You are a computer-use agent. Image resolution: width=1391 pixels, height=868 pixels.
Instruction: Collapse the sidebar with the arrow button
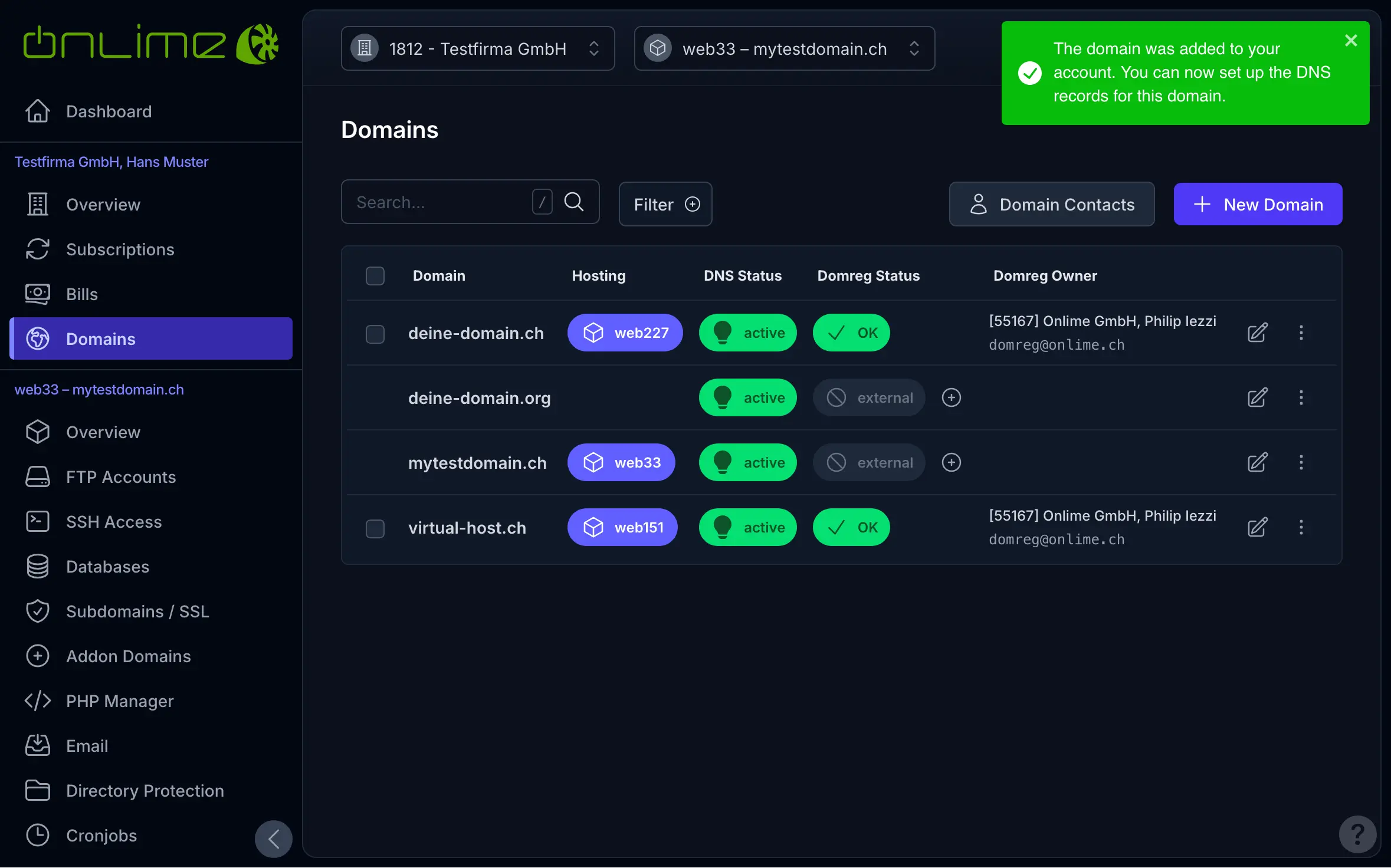pos(273,839)
